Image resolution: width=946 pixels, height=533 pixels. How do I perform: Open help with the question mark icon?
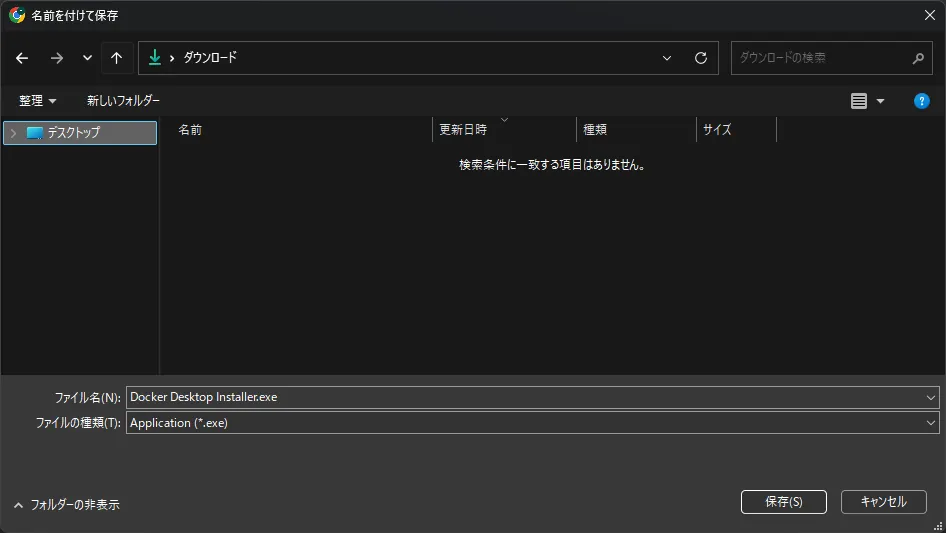tap(921, 101)
